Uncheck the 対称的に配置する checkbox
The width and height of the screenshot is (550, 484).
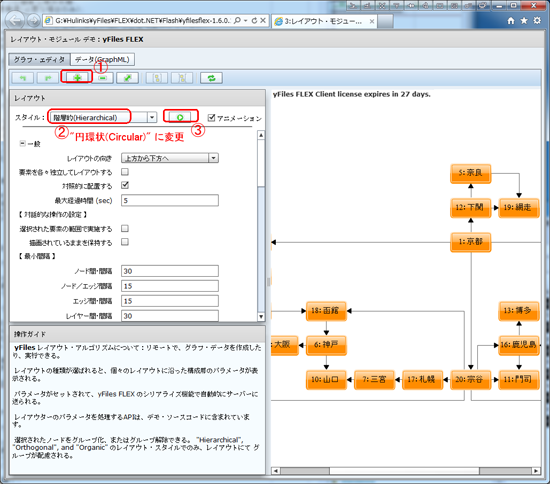[x=125, y=185]
